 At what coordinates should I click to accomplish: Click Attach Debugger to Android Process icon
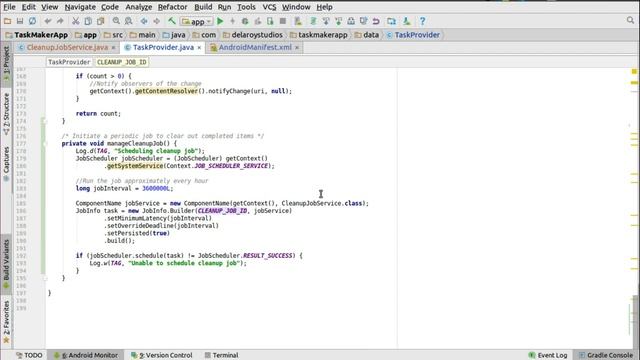[x=270, y=21]
